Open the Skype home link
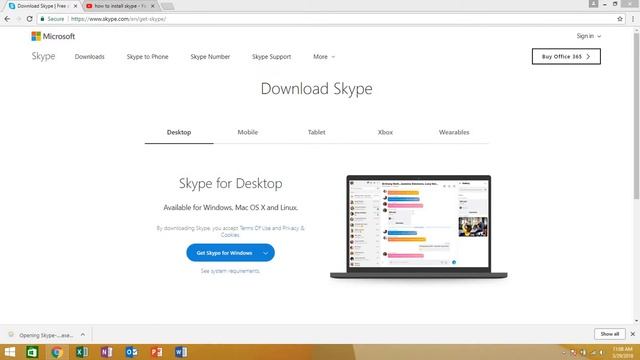 (43, 56)
